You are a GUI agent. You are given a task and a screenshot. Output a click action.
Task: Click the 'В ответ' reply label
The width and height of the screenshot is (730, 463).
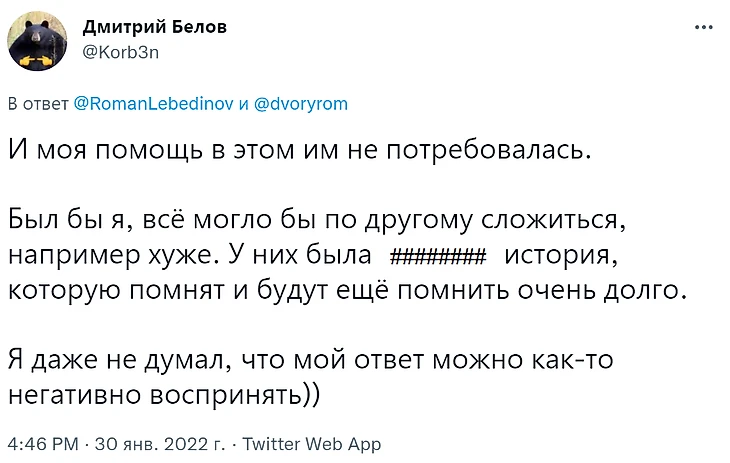(x=38, y=104)
